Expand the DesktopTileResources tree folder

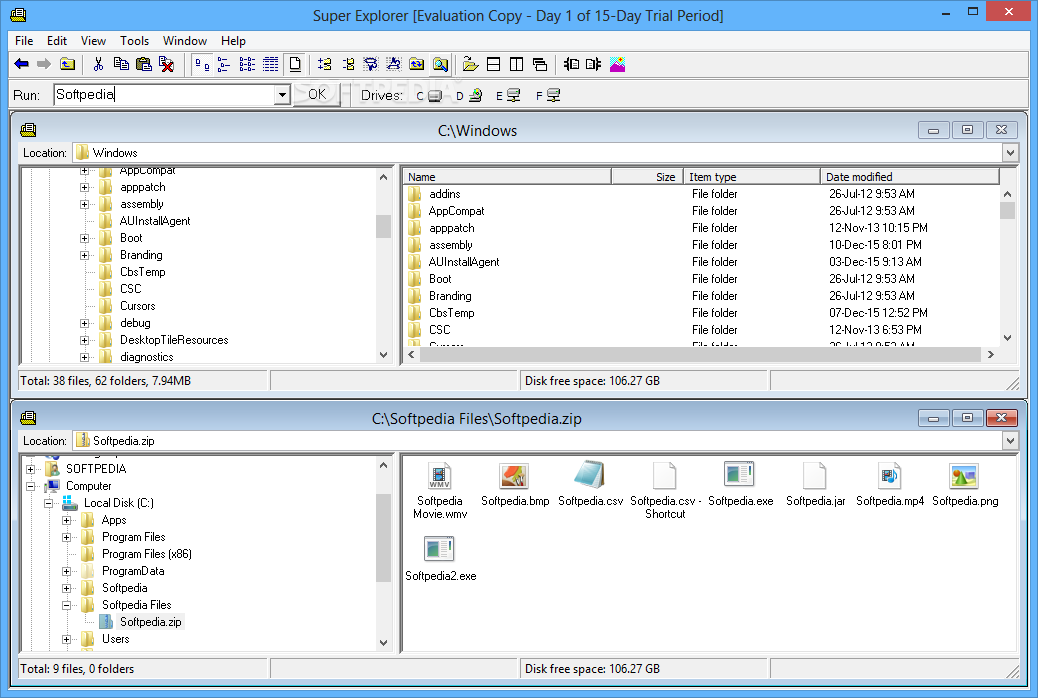[x=85, y=340]
